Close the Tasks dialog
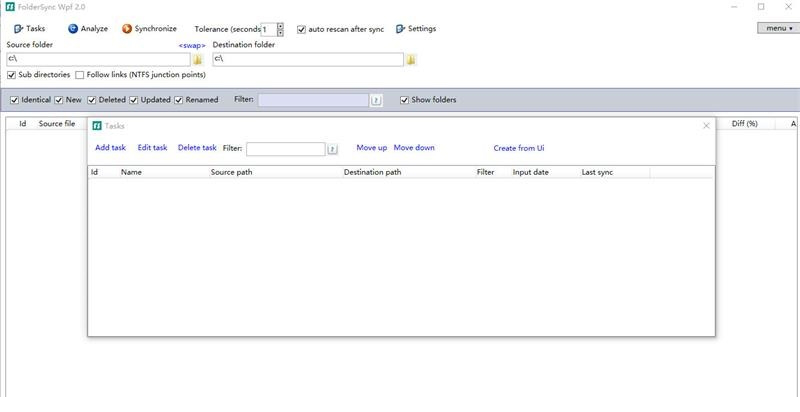The image size is (800, 412). (x=706, y=126)
